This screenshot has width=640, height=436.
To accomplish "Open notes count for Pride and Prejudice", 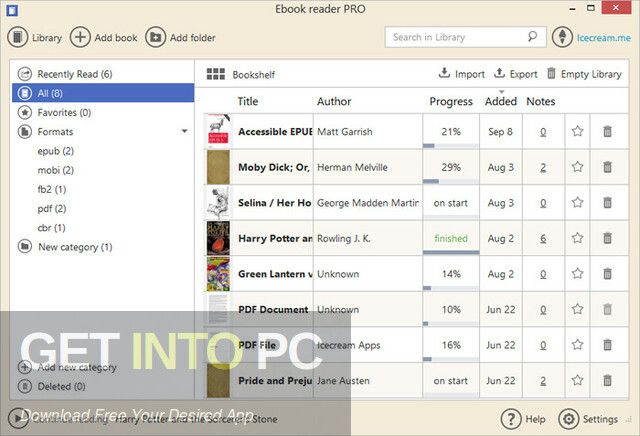I will 543,381.
